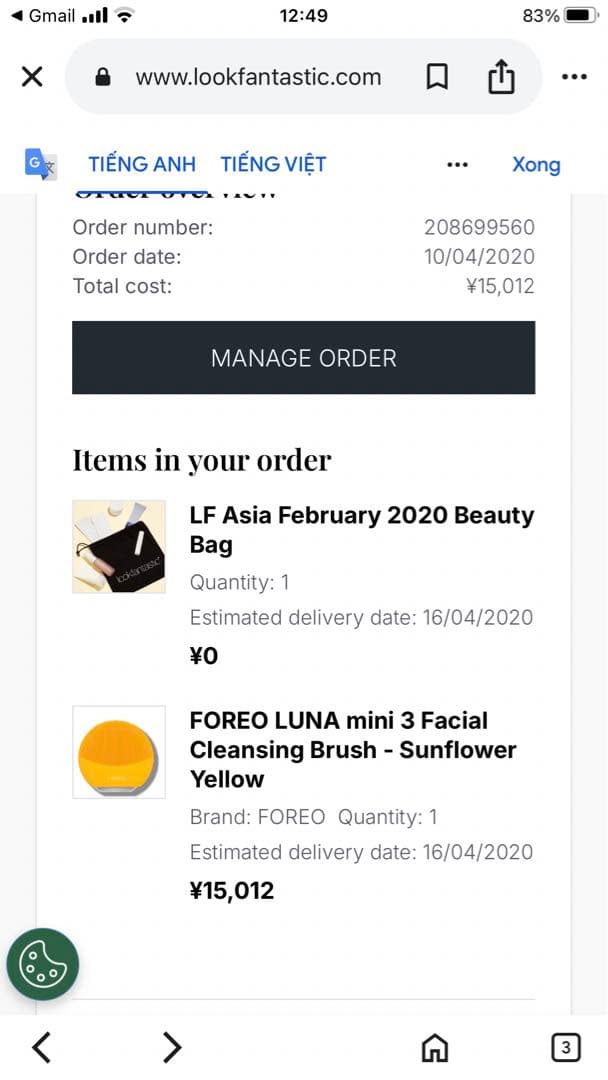Open the tabs overview showing 3 tabs
This screenshot has width=608, height=1080.
click(565, 1048)
